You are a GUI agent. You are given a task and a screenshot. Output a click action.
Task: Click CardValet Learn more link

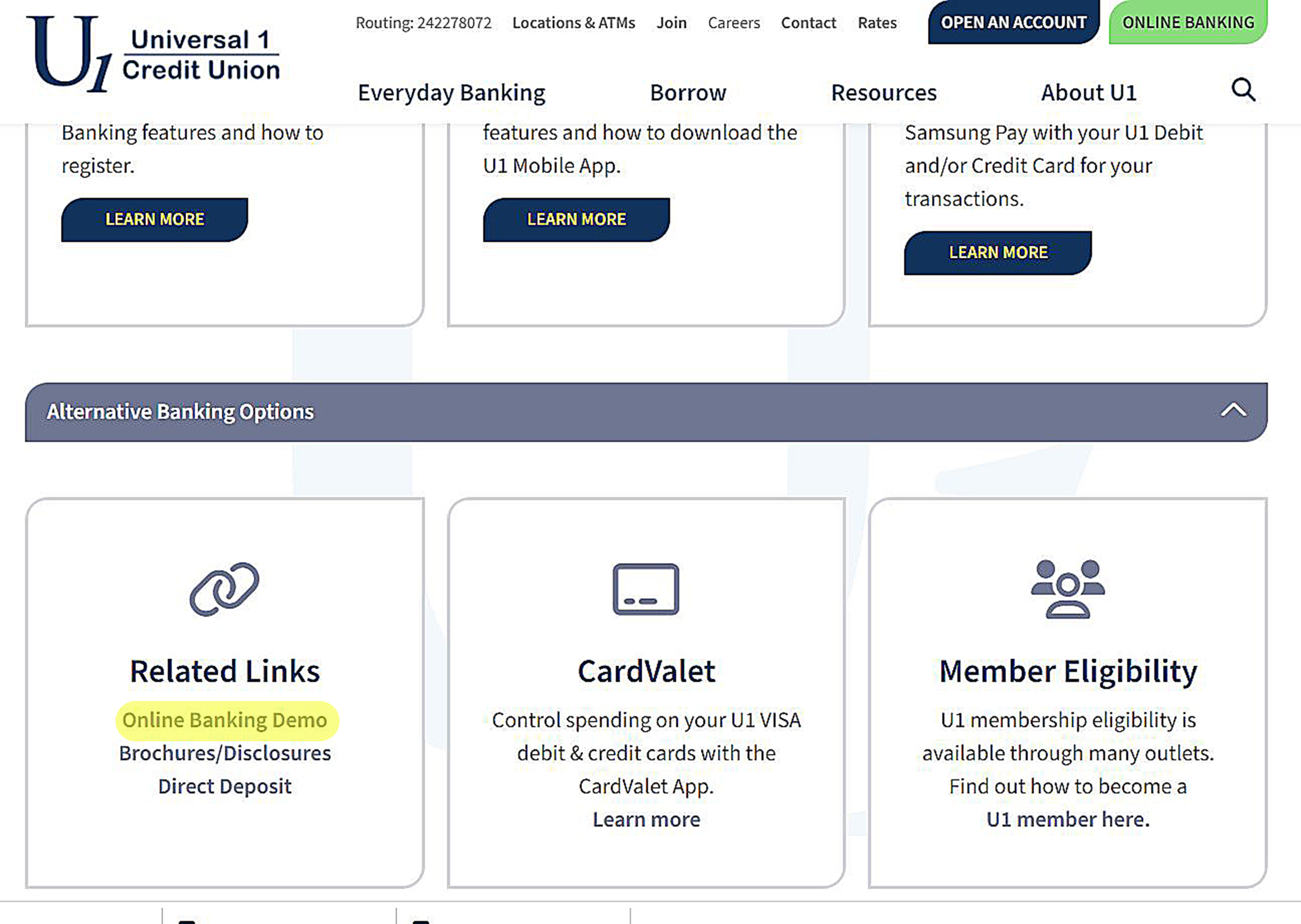[x=646, y=820]
